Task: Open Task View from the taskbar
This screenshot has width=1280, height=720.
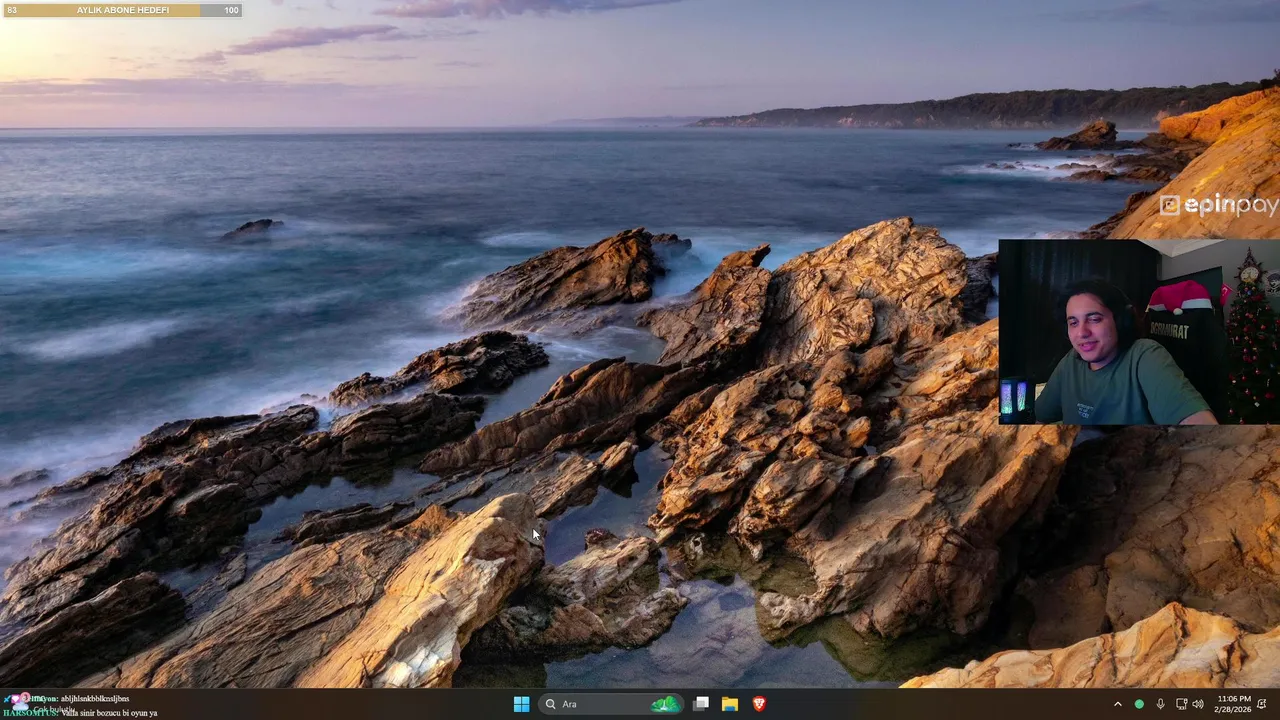Action: click(x=701, y=704)
